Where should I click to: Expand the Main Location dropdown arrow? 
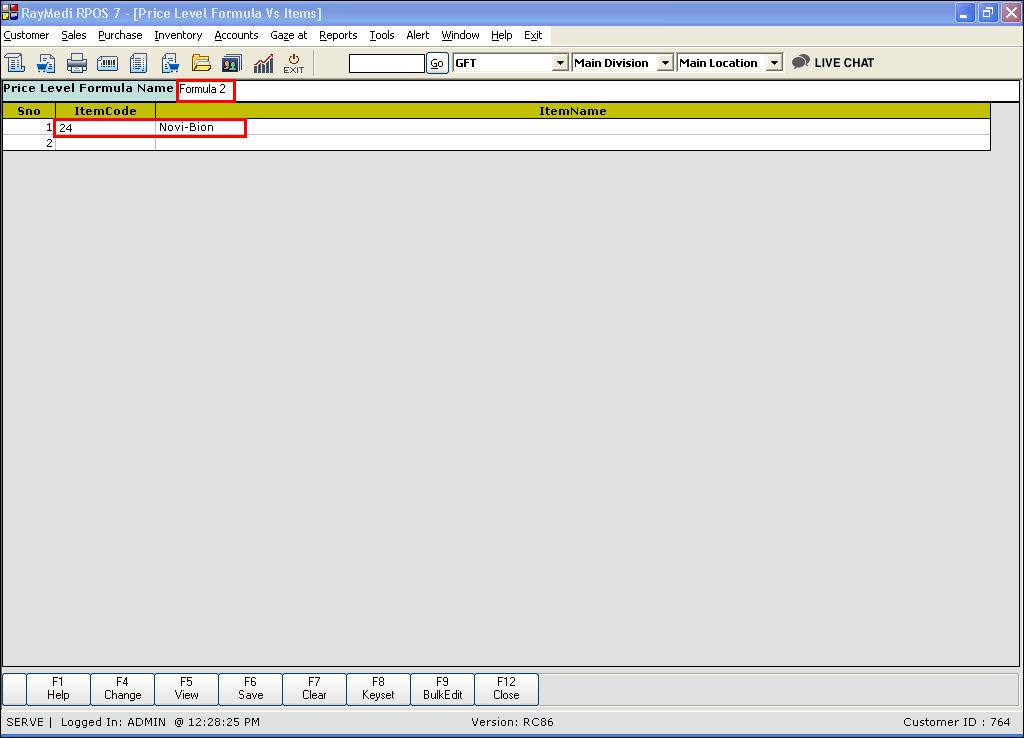(x=774, y=63)
